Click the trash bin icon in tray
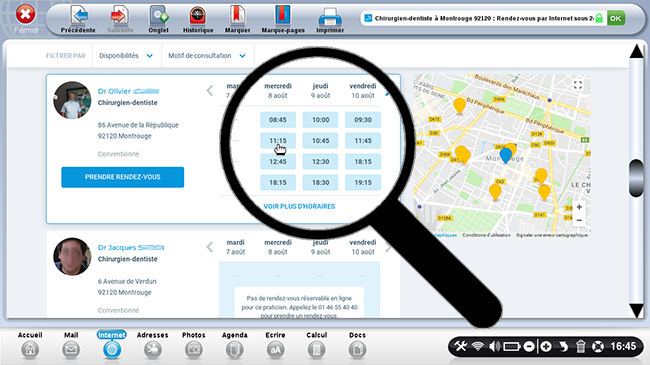650x365 pixels. pyautogui.click(x=580, y=346)
